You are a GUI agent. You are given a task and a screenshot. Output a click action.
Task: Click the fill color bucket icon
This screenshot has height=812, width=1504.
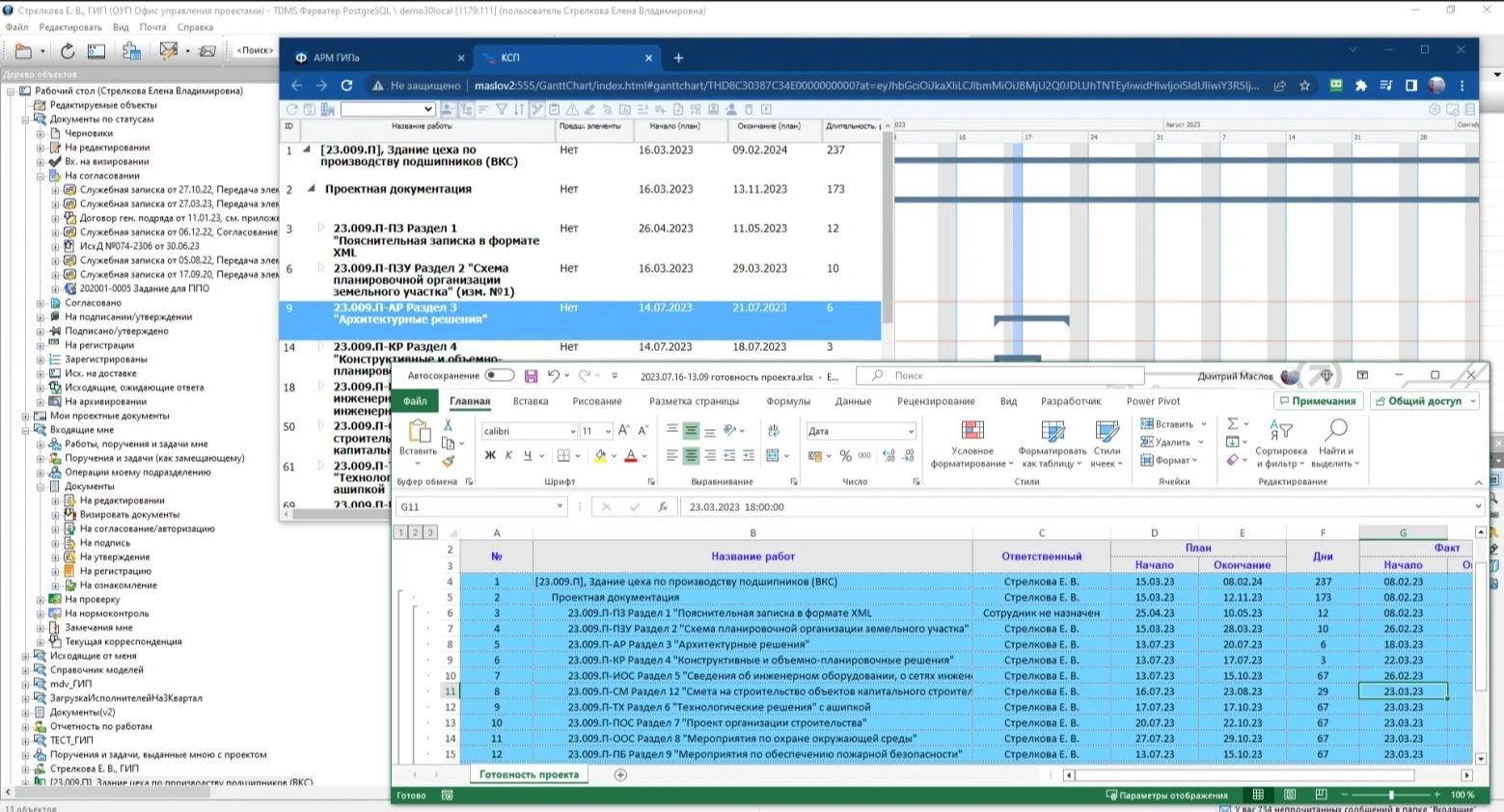click(600, 456)
